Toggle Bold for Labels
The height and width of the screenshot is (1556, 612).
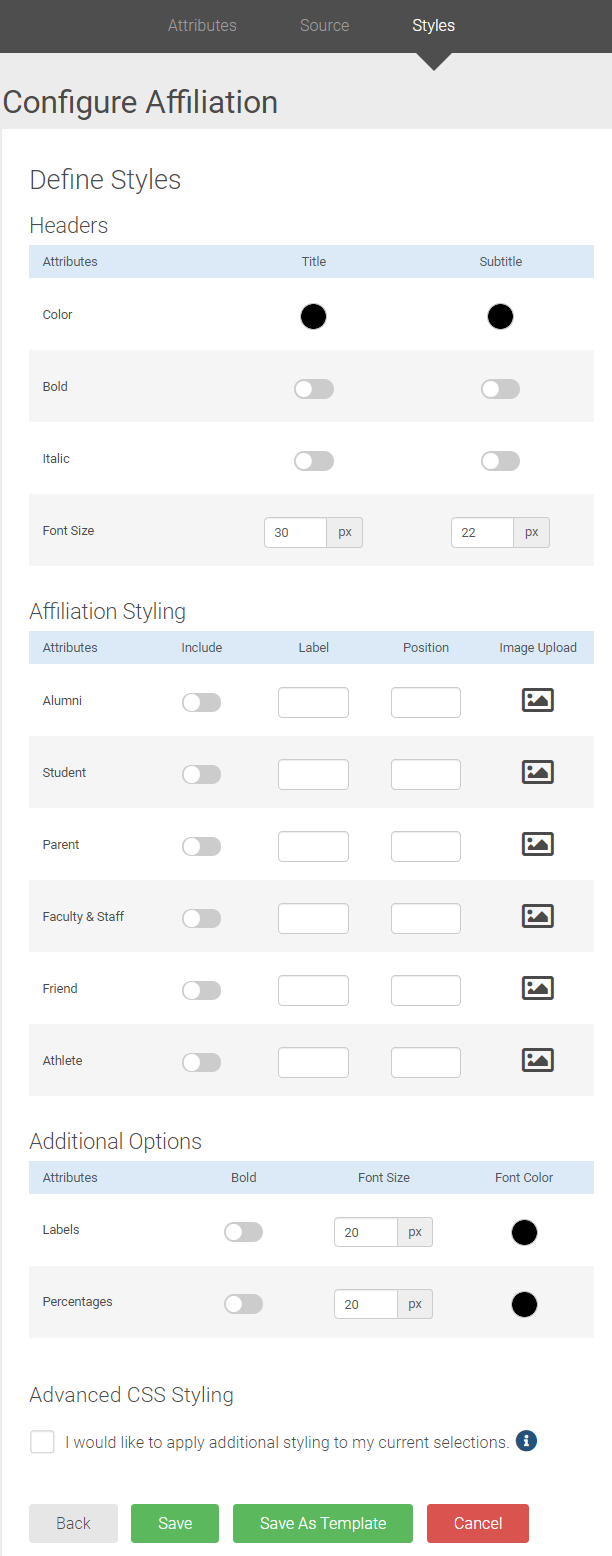pyautogui.click(x=243, y=1232)
